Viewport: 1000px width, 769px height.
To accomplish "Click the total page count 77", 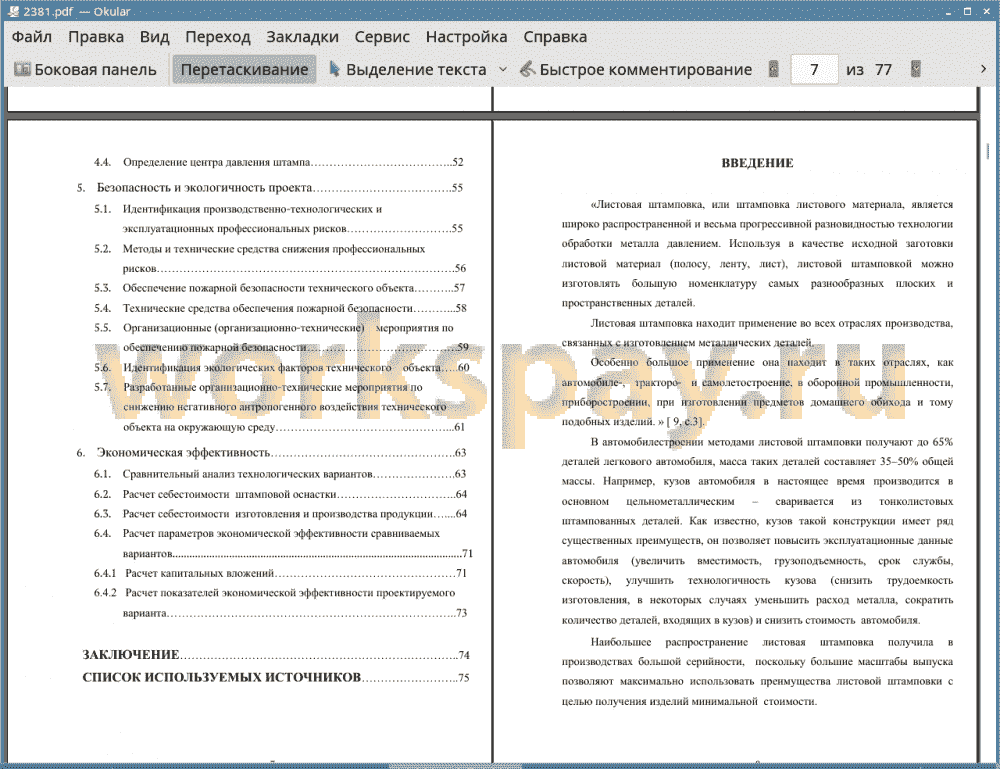I will [883, 70].
